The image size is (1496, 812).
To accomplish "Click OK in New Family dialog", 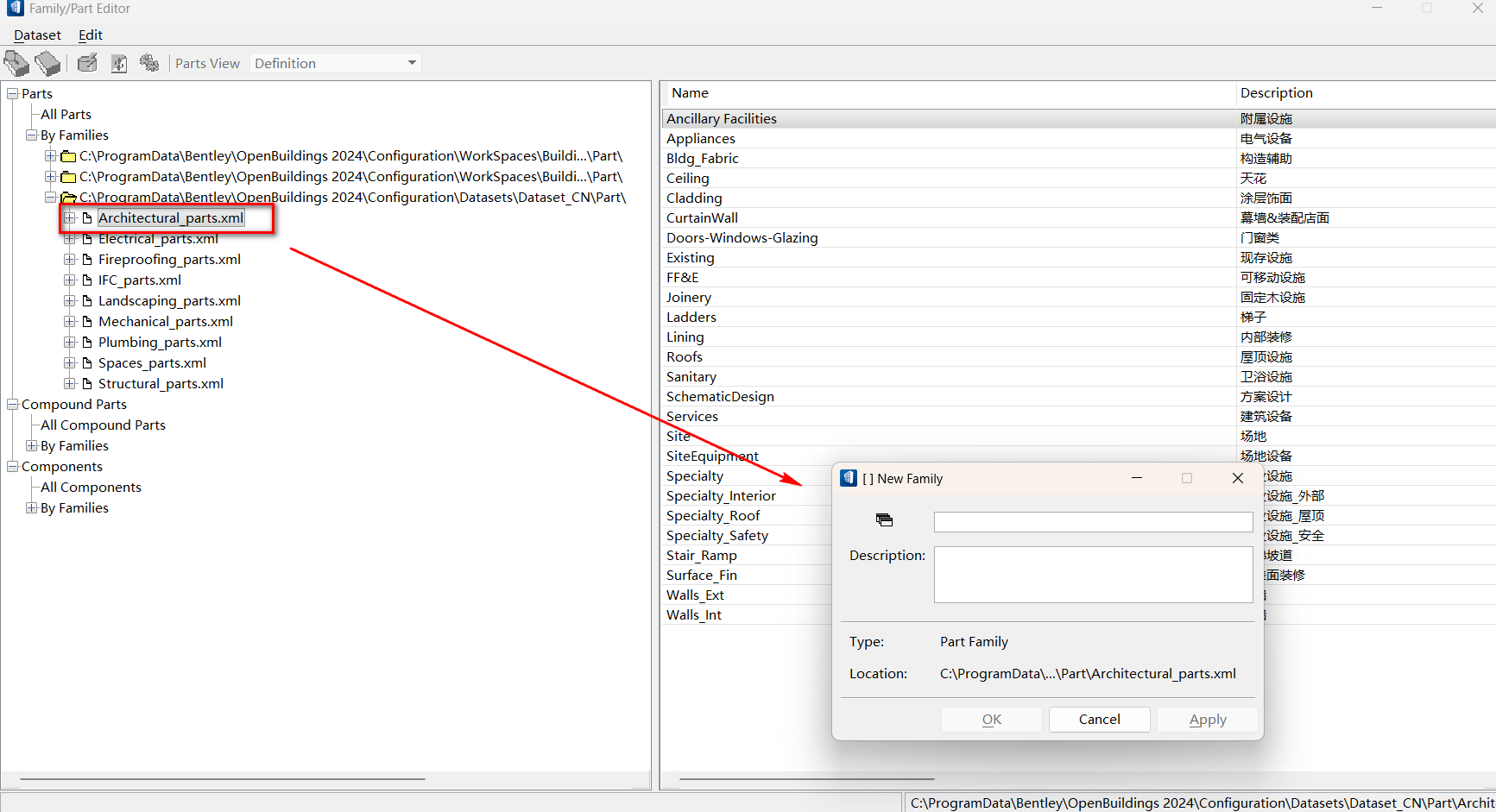I will 992,720.
